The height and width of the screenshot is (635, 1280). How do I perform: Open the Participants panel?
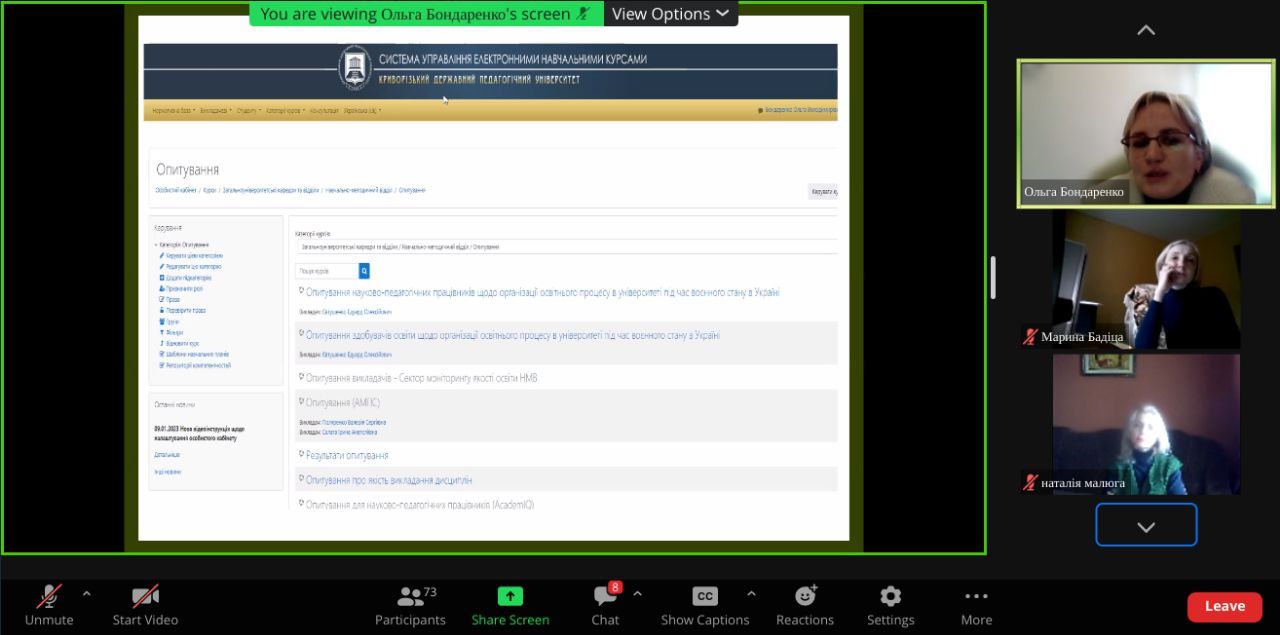click(410, 597)
